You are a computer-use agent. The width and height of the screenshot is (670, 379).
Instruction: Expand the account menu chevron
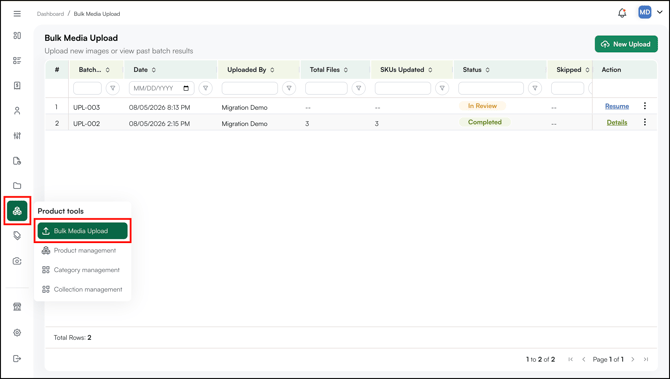[660, 13]
